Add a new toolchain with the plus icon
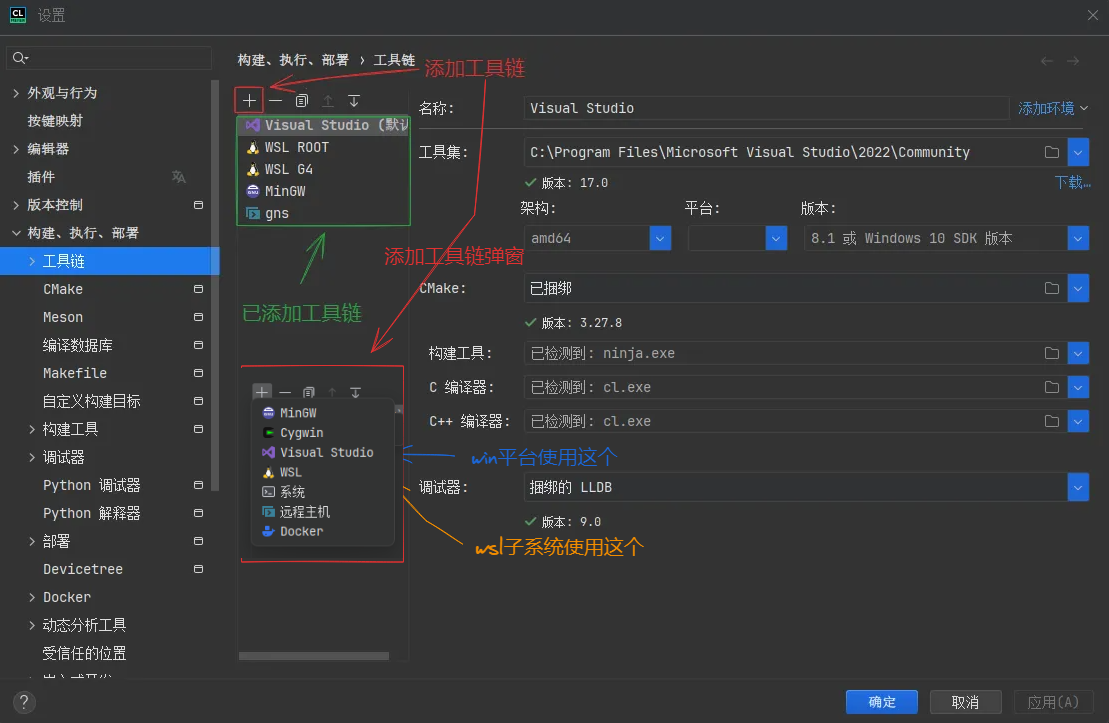Screen dimensions: 1109x723 pyautogui.click(x=248, y=99)
